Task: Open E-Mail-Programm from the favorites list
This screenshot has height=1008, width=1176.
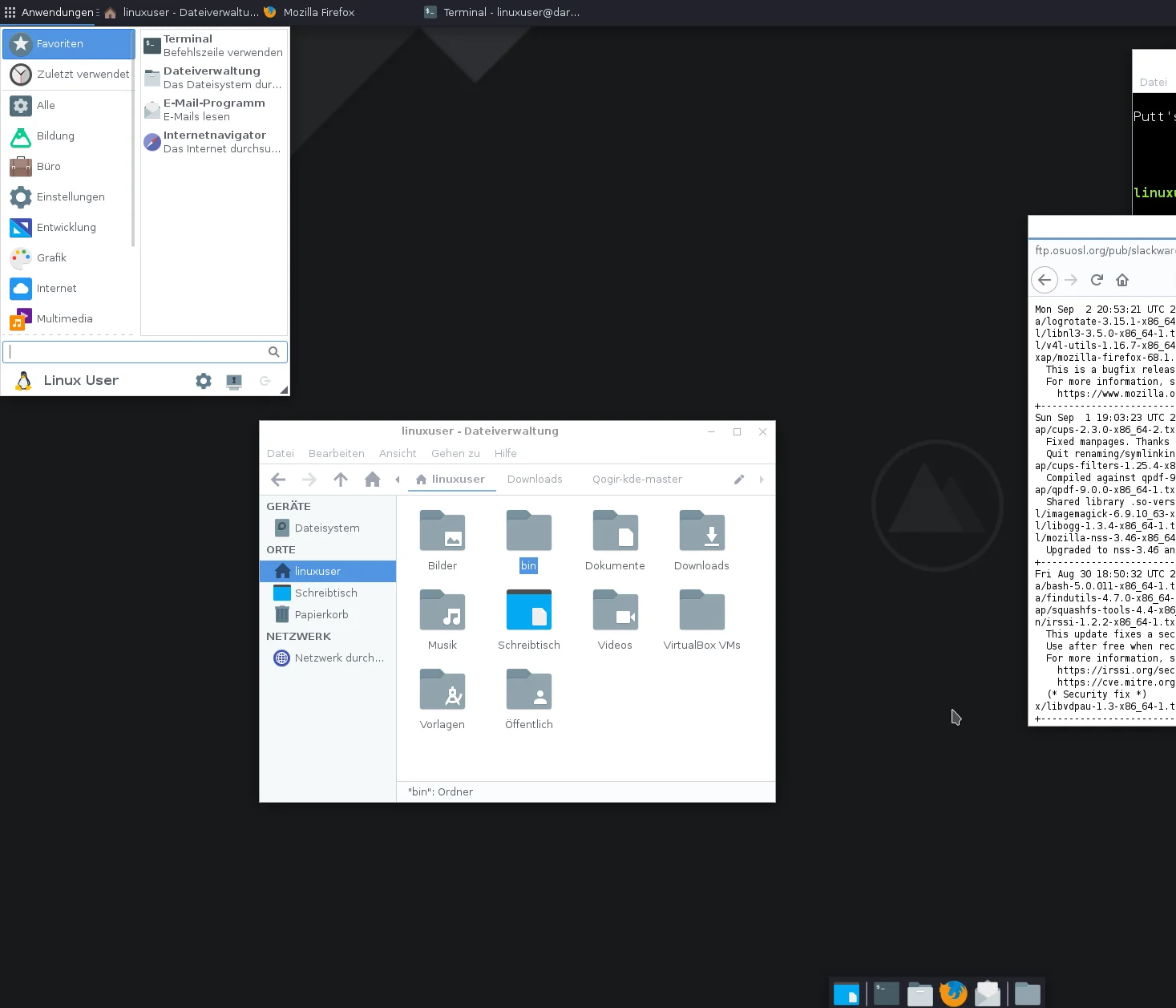Action: click(214, 110)
